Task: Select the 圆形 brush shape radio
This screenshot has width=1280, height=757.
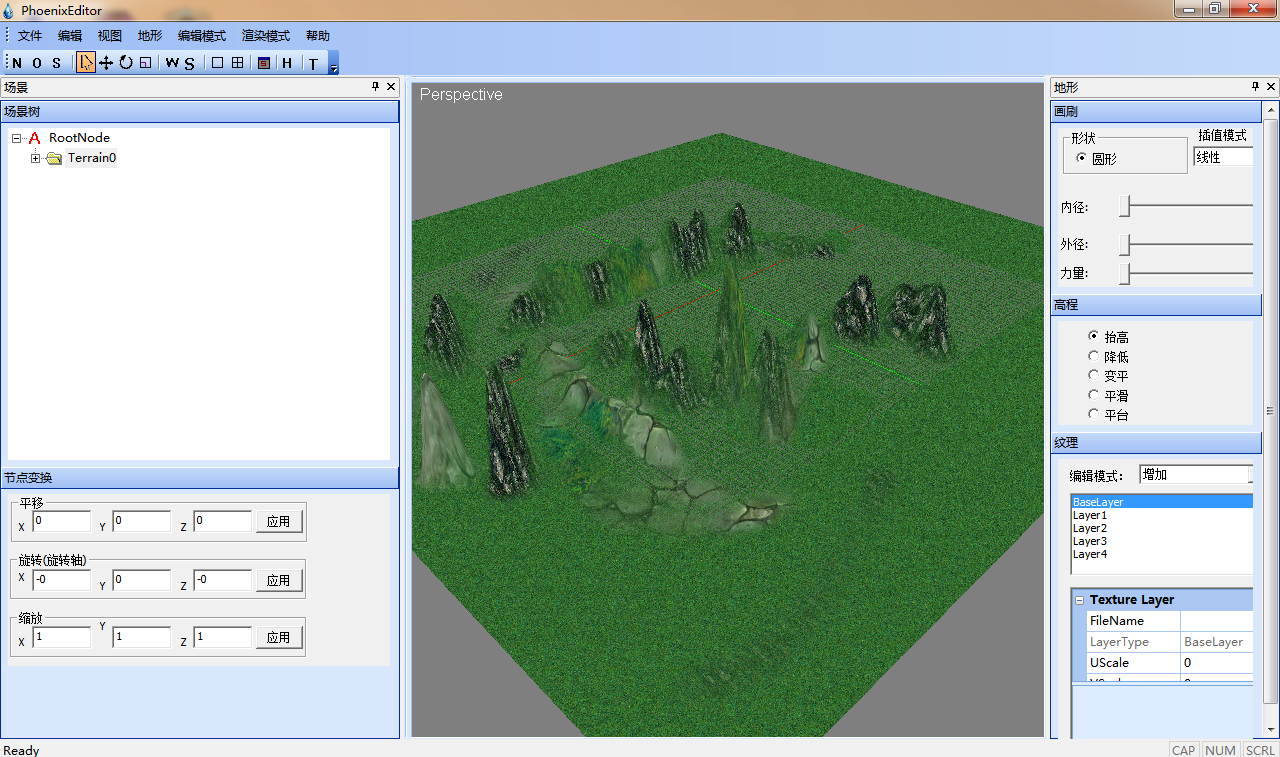Action: click(x=1081, y=158)
